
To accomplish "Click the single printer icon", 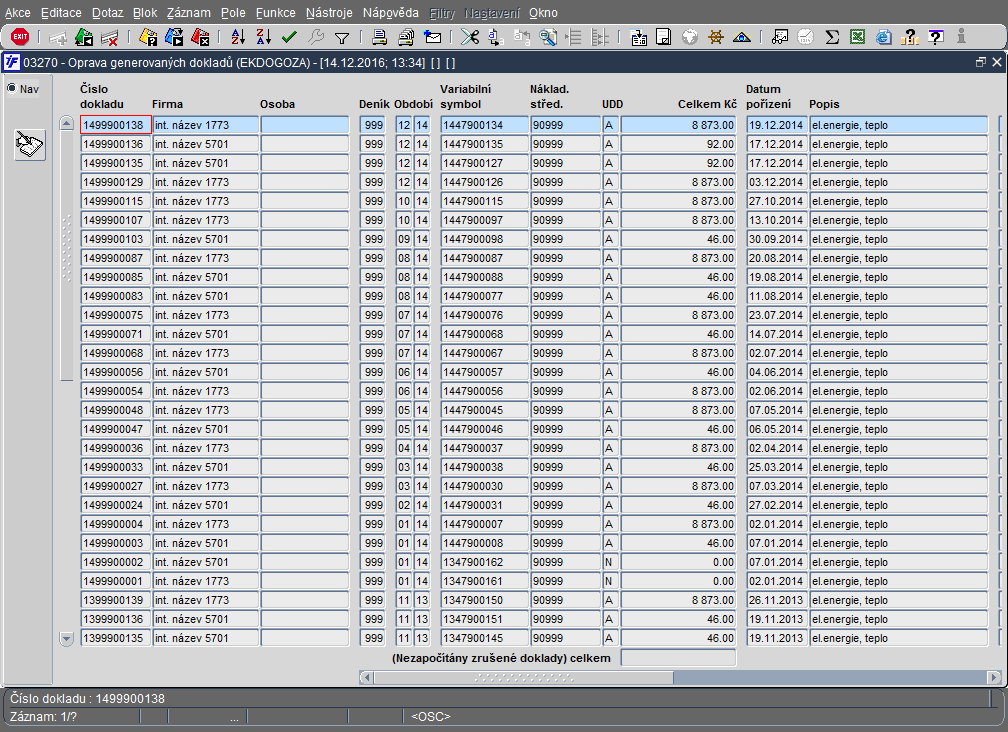I will click(380, 37).
